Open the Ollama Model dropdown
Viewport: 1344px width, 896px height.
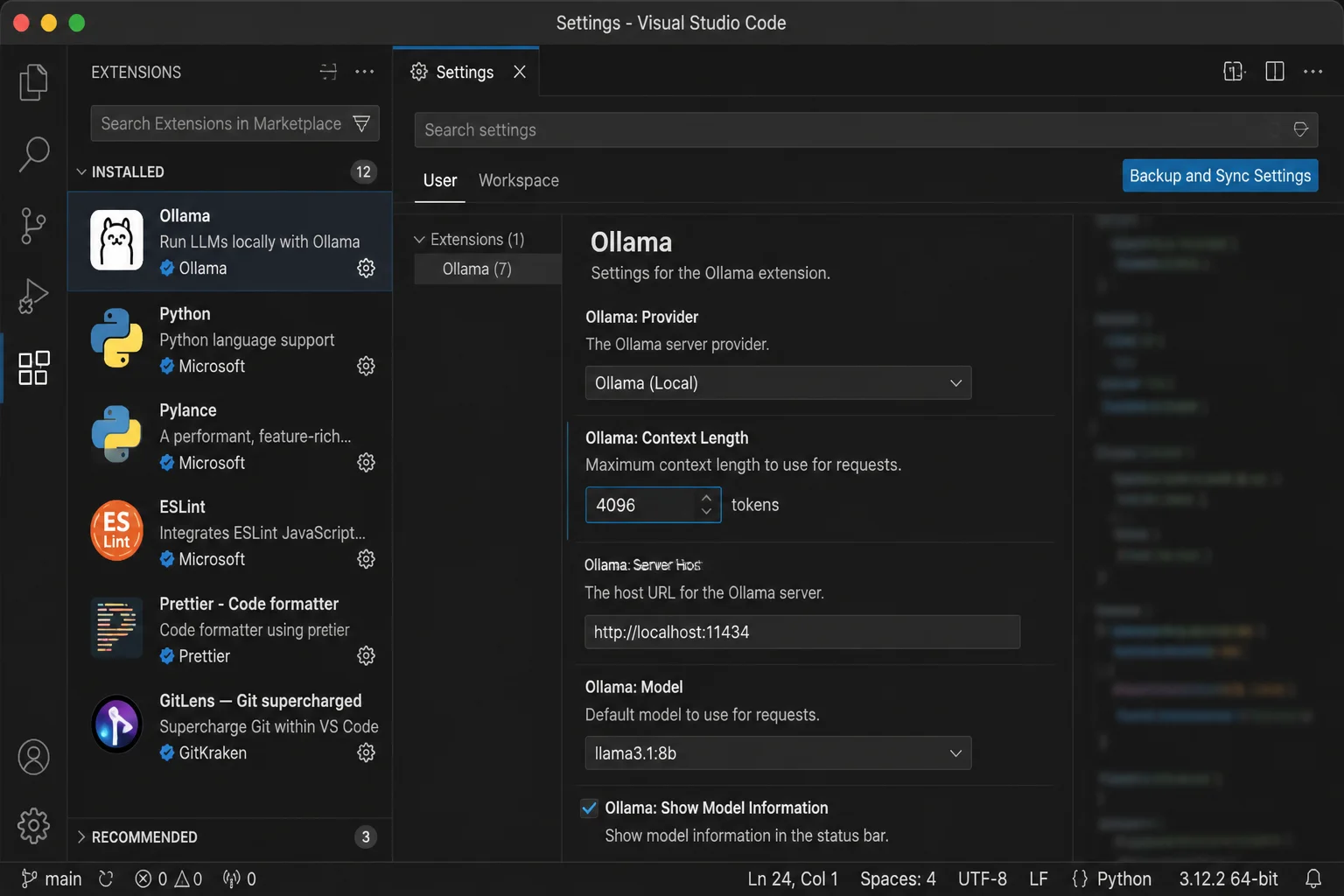[778, 752]
